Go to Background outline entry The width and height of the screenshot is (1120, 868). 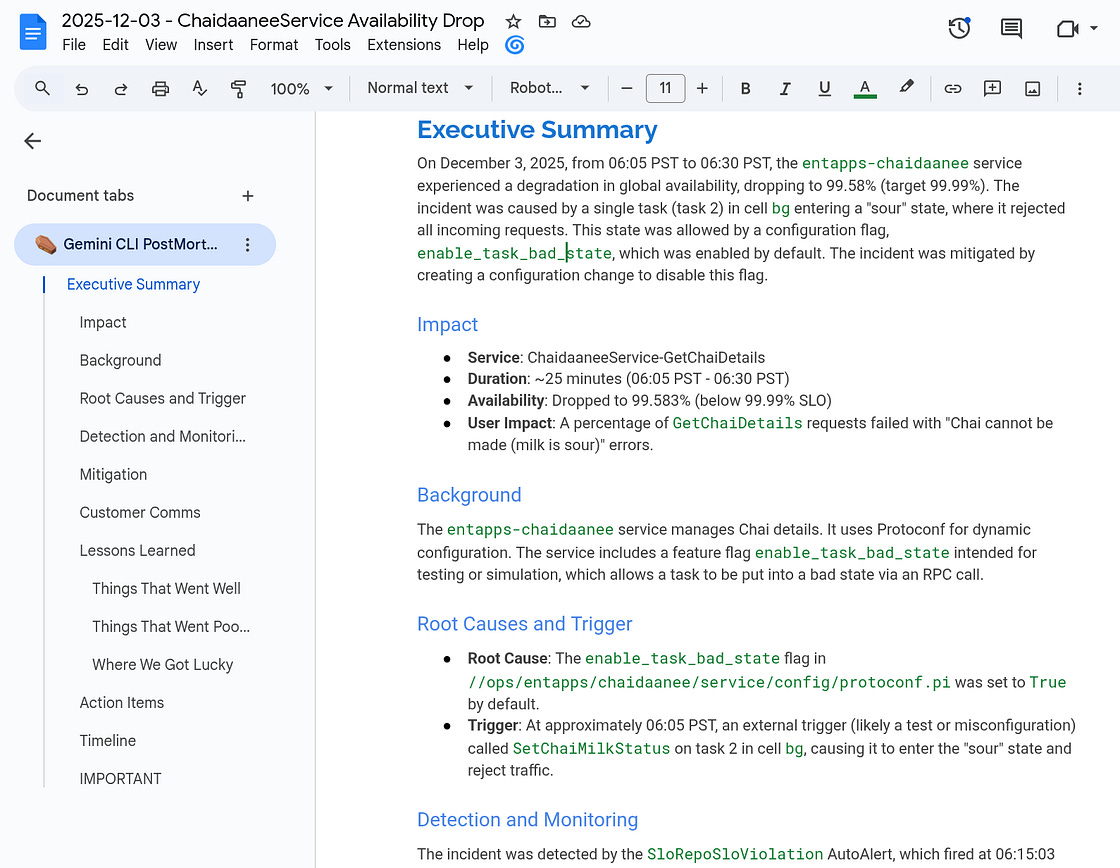pos(120,360)
